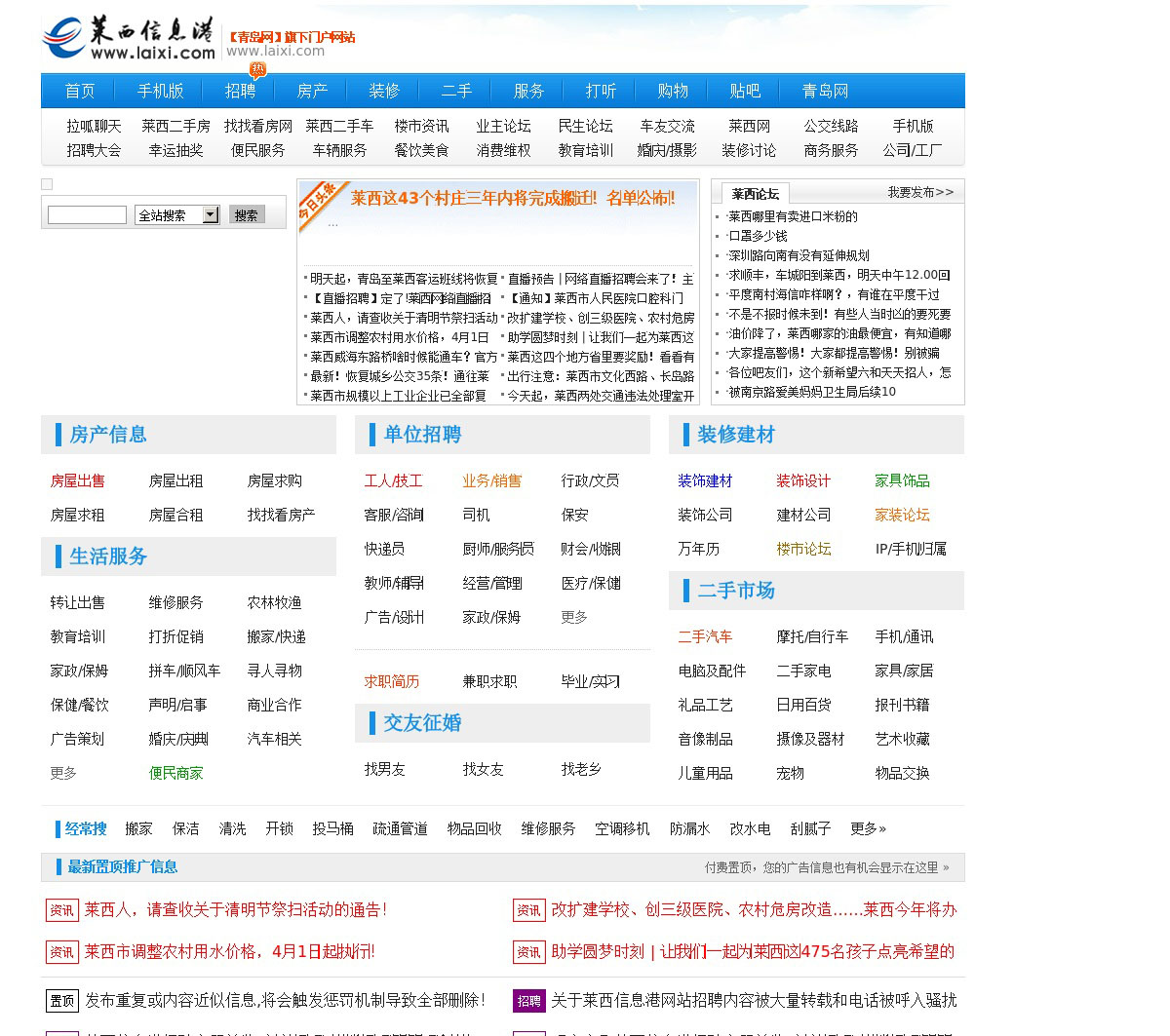
Task: Select 二手 in the blue navigation bar
Action: [x=456, y=91]
